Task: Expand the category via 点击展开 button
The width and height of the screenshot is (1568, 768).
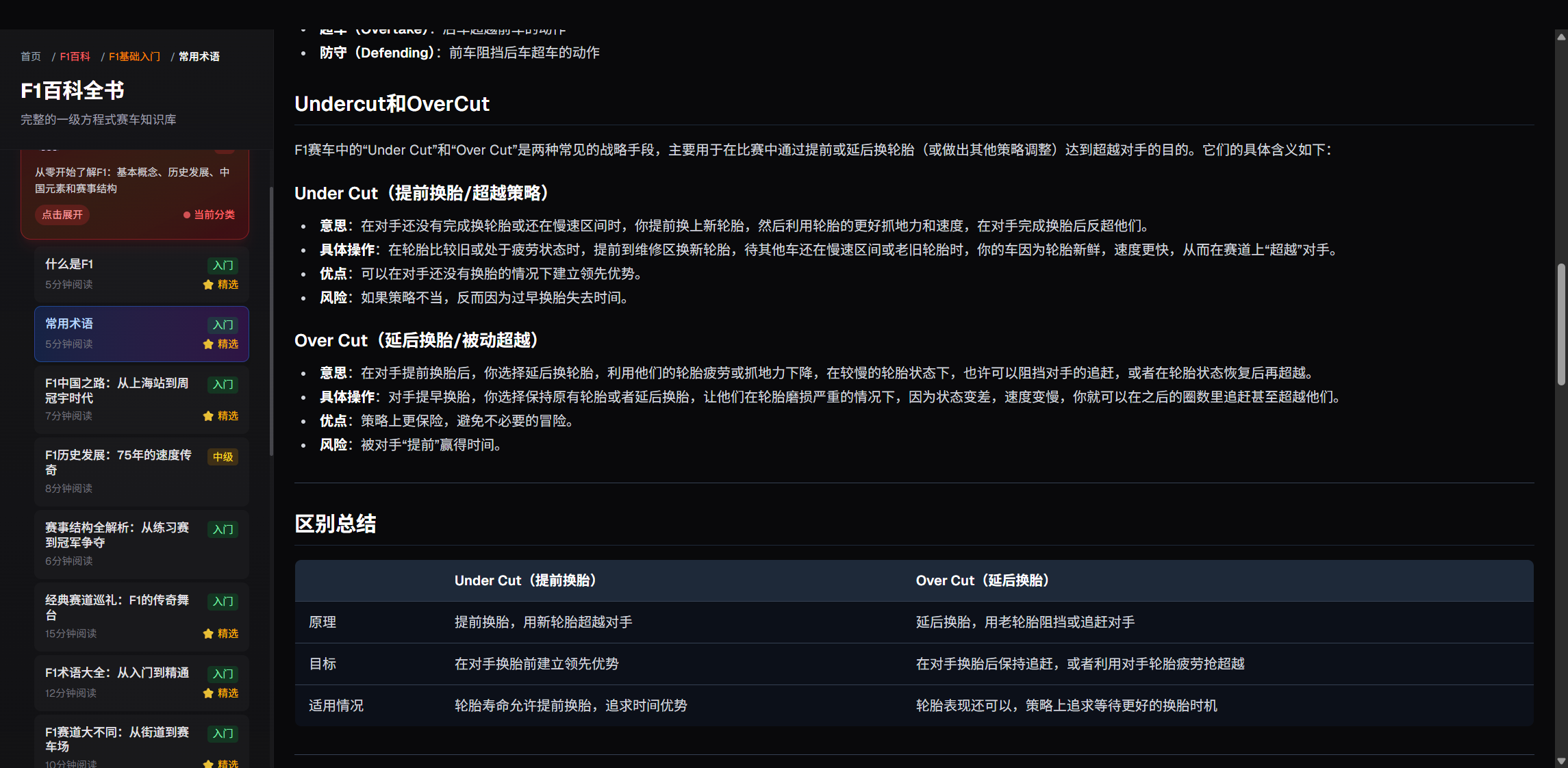Action: 62,215
